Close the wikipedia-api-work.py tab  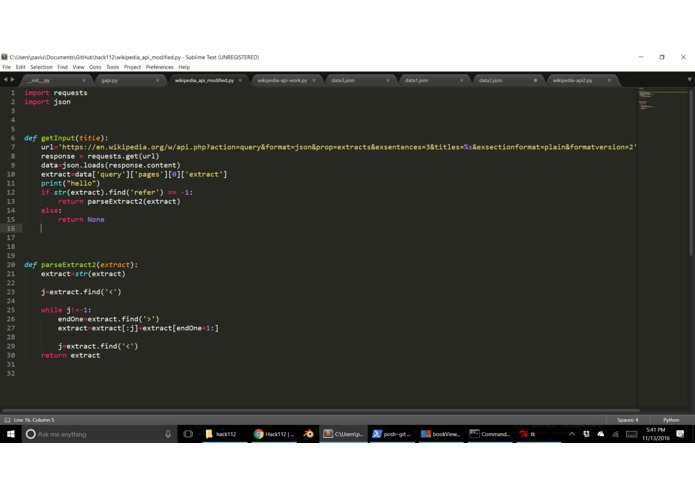click(x=314, y=81)
